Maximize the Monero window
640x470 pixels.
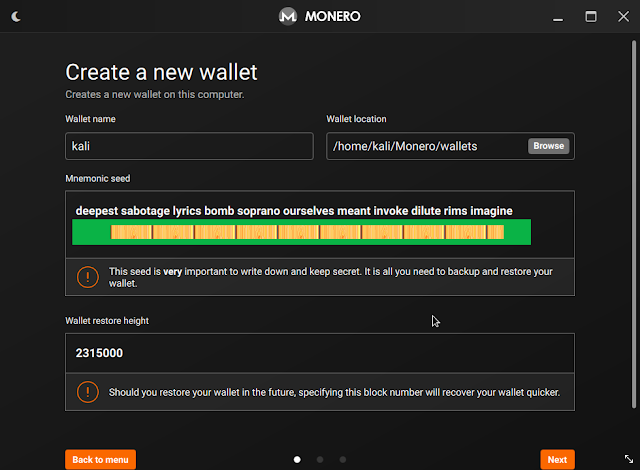pos(591,16)
